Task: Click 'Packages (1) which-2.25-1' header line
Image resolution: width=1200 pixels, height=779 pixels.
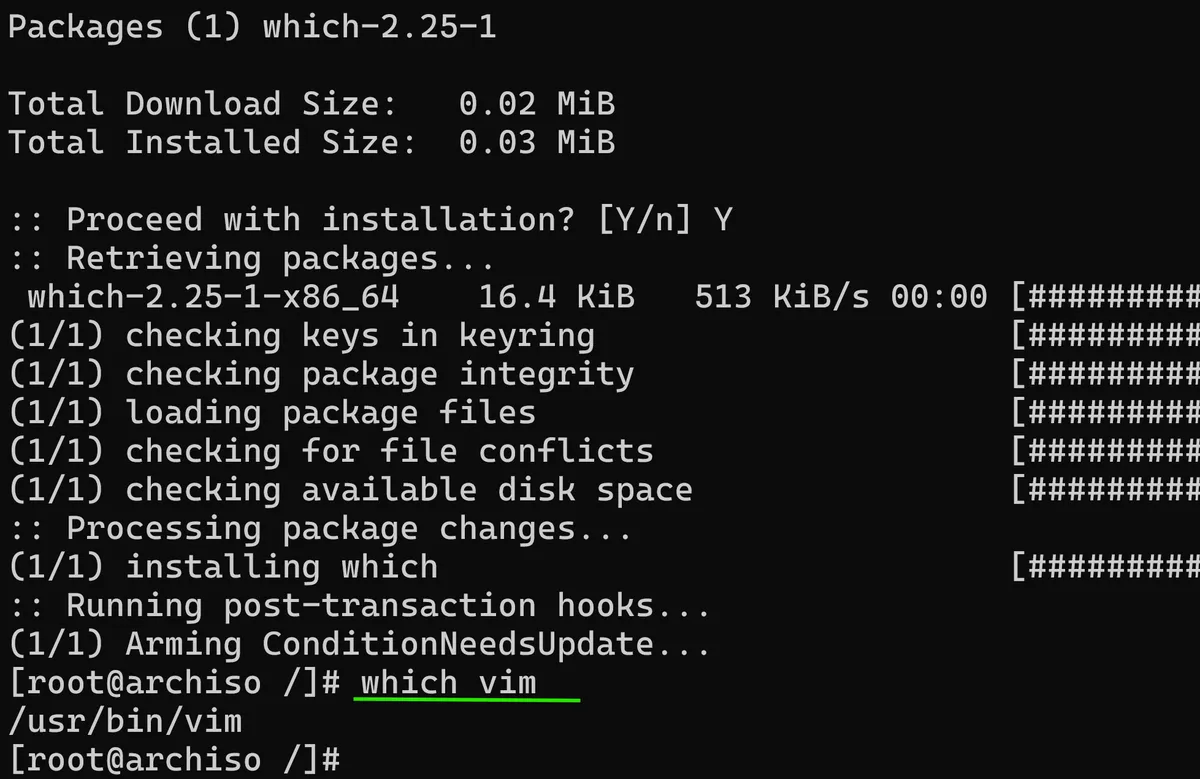Action: point(252,27)
